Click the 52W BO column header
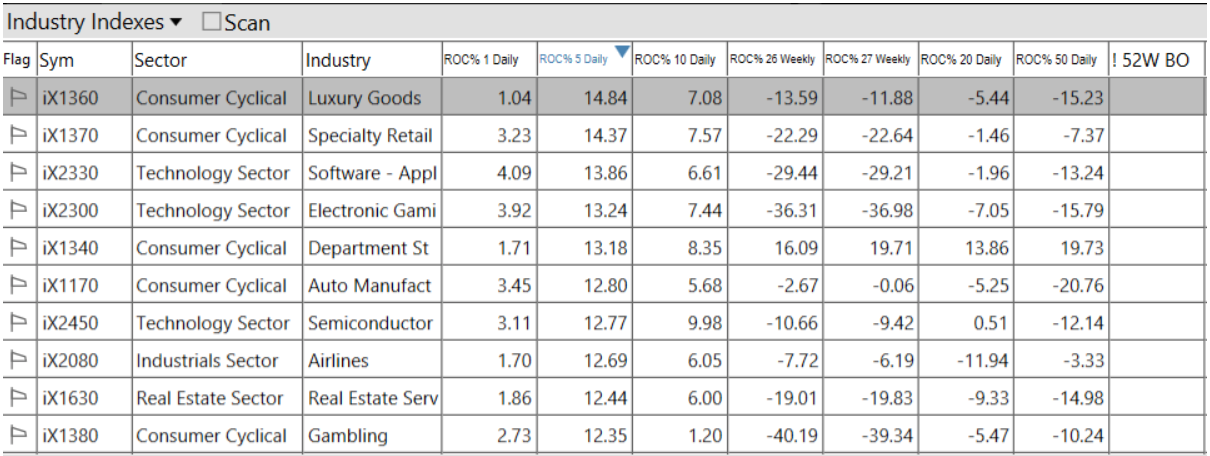 (1155, 60)
